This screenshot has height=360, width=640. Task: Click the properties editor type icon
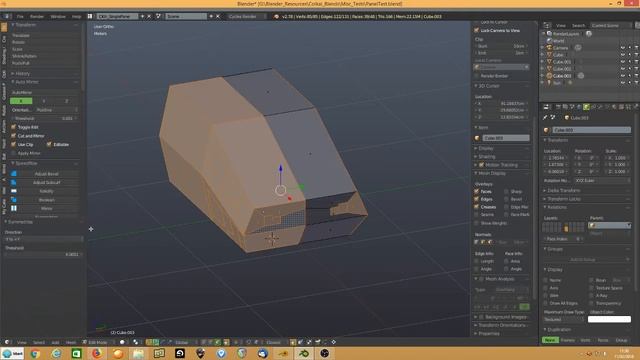(547, 107)
